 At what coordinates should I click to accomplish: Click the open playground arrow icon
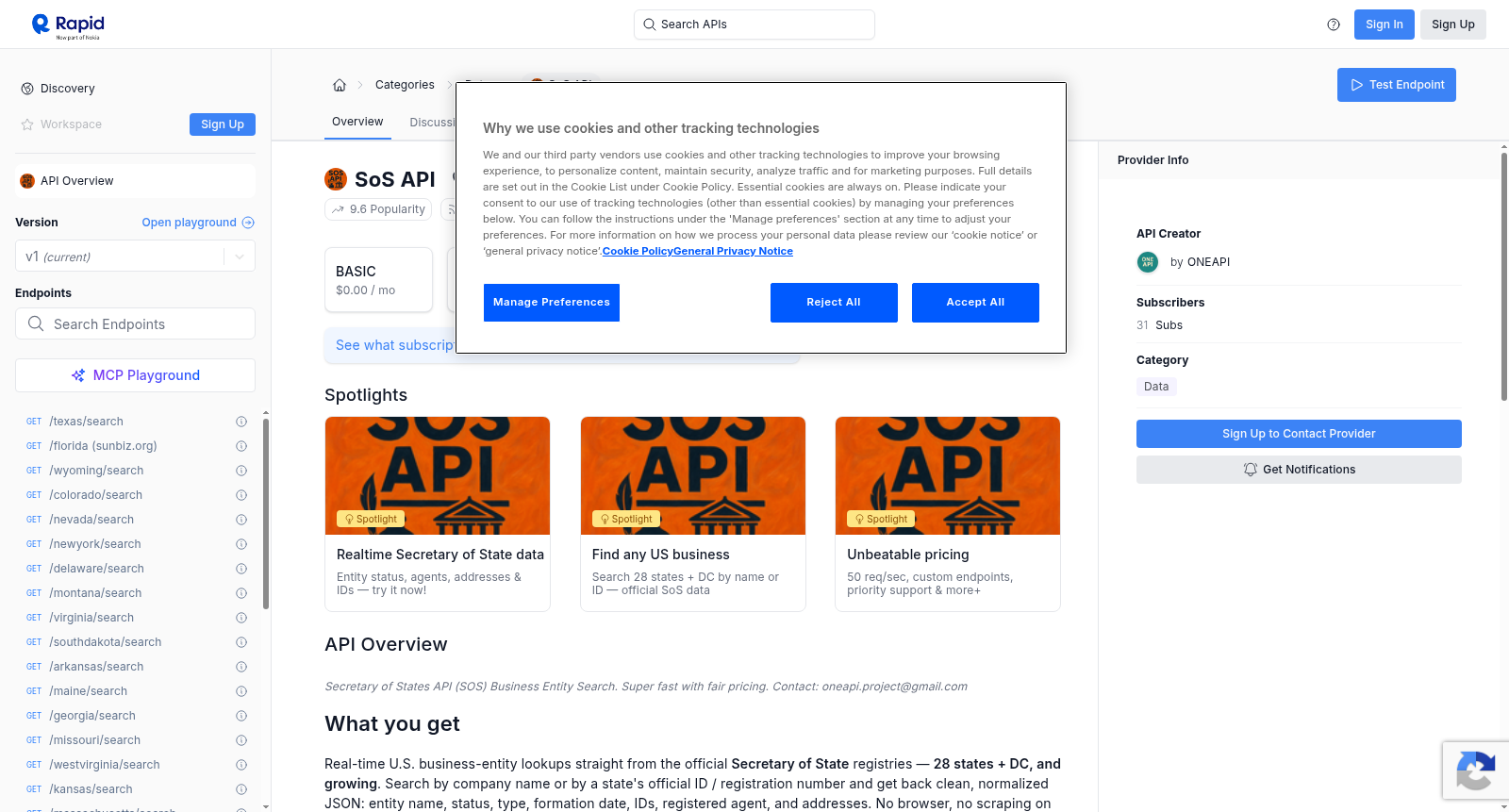pyautogui.click(x=248, y=223)
